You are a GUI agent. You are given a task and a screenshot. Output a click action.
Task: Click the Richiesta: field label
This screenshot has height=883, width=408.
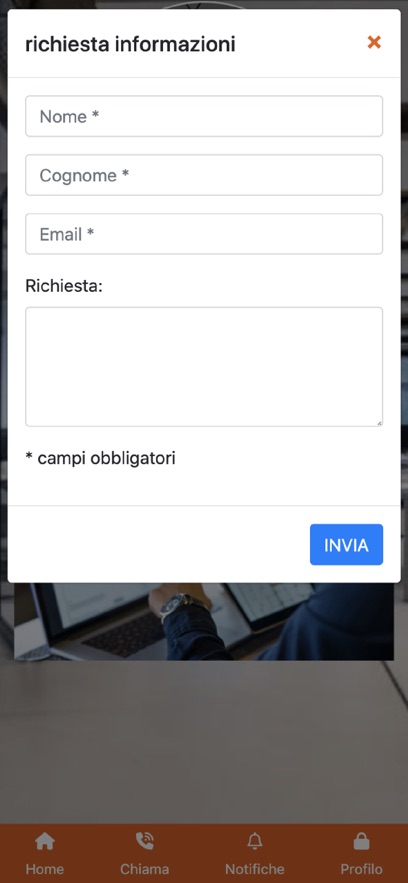point(64,286)
